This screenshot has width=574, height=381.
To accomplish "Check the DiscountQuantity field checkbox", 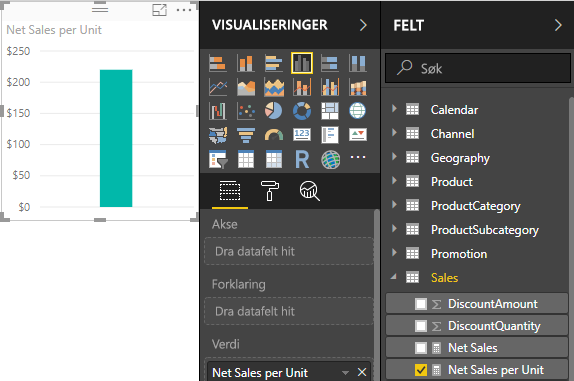I will [421, 326].
